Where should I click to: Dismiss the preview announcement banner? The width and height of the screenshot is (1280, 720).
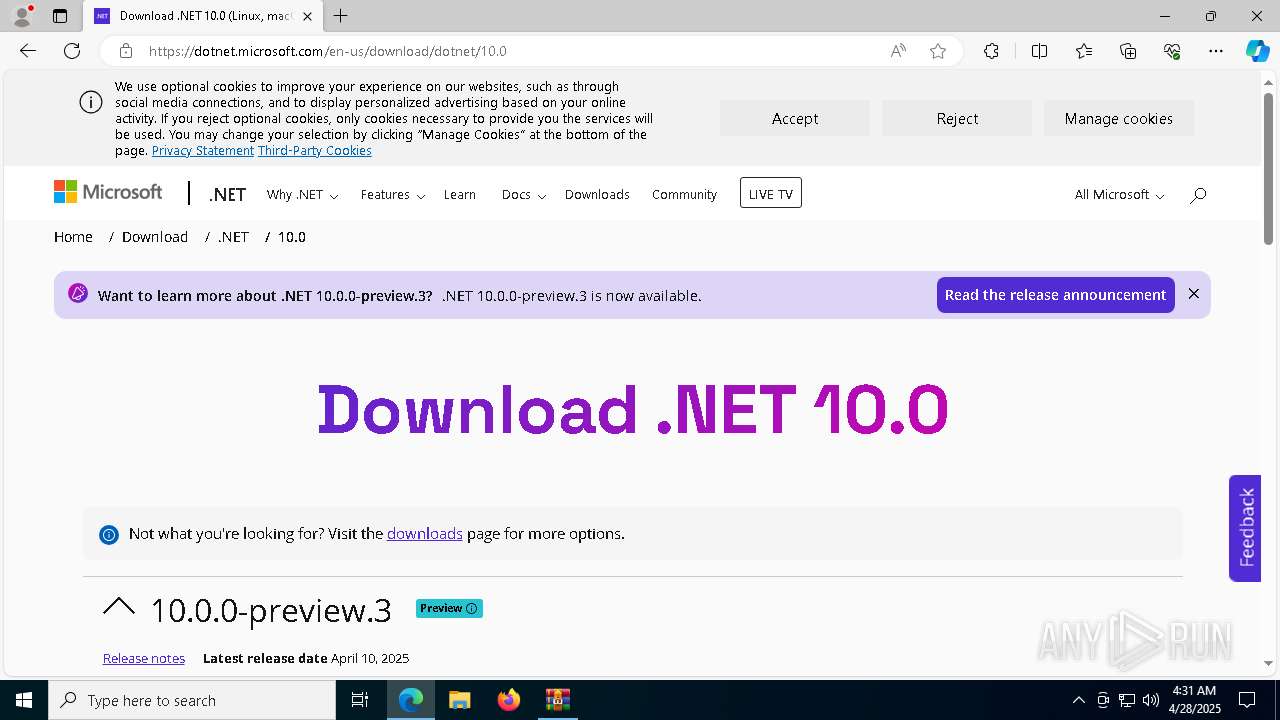[x=1193, y=294]
